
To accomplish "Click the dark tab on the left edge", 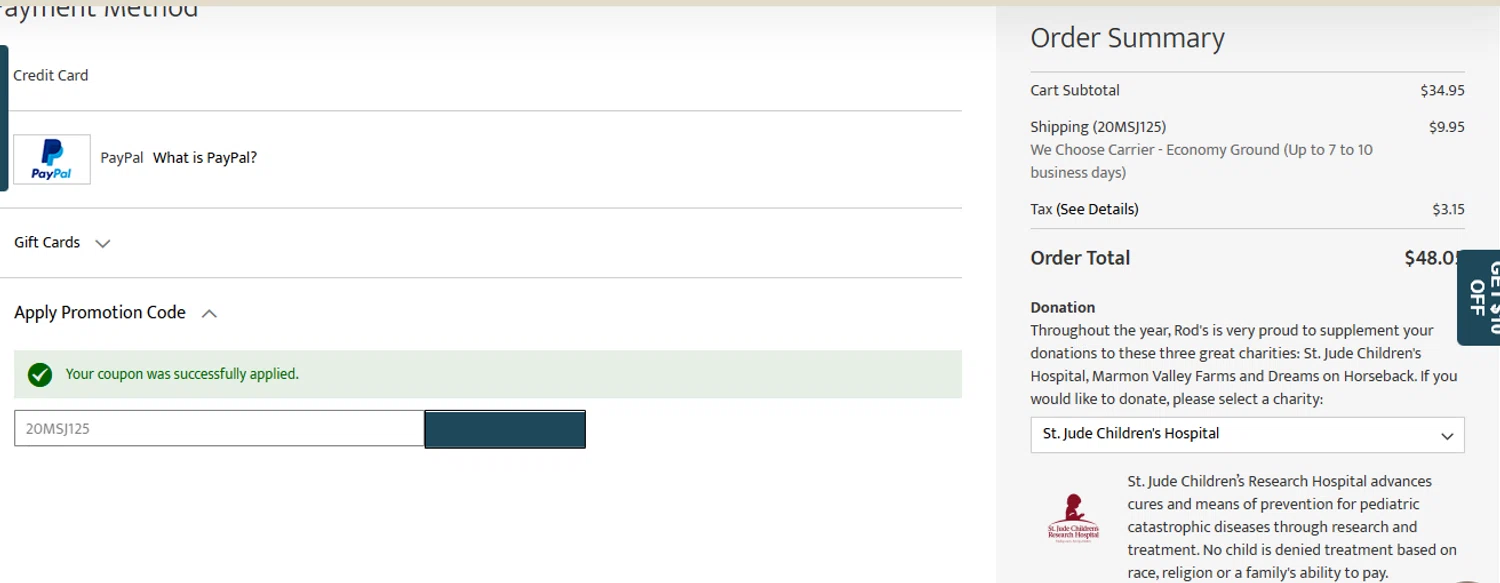I will click(4, 117).
